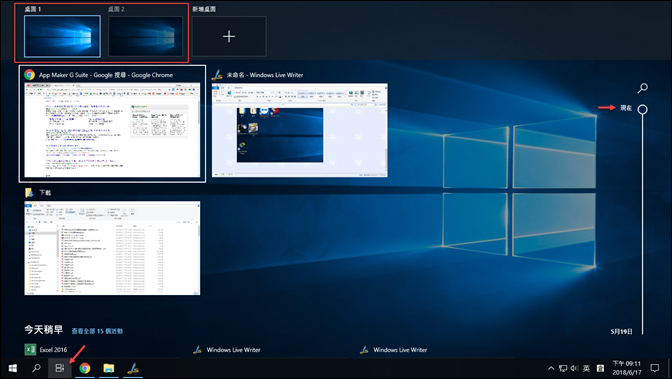Screen dimensions: 672x379
Task: Click the Live Writer icon beside 未命名 title
Action: click(x=217, y=75)
